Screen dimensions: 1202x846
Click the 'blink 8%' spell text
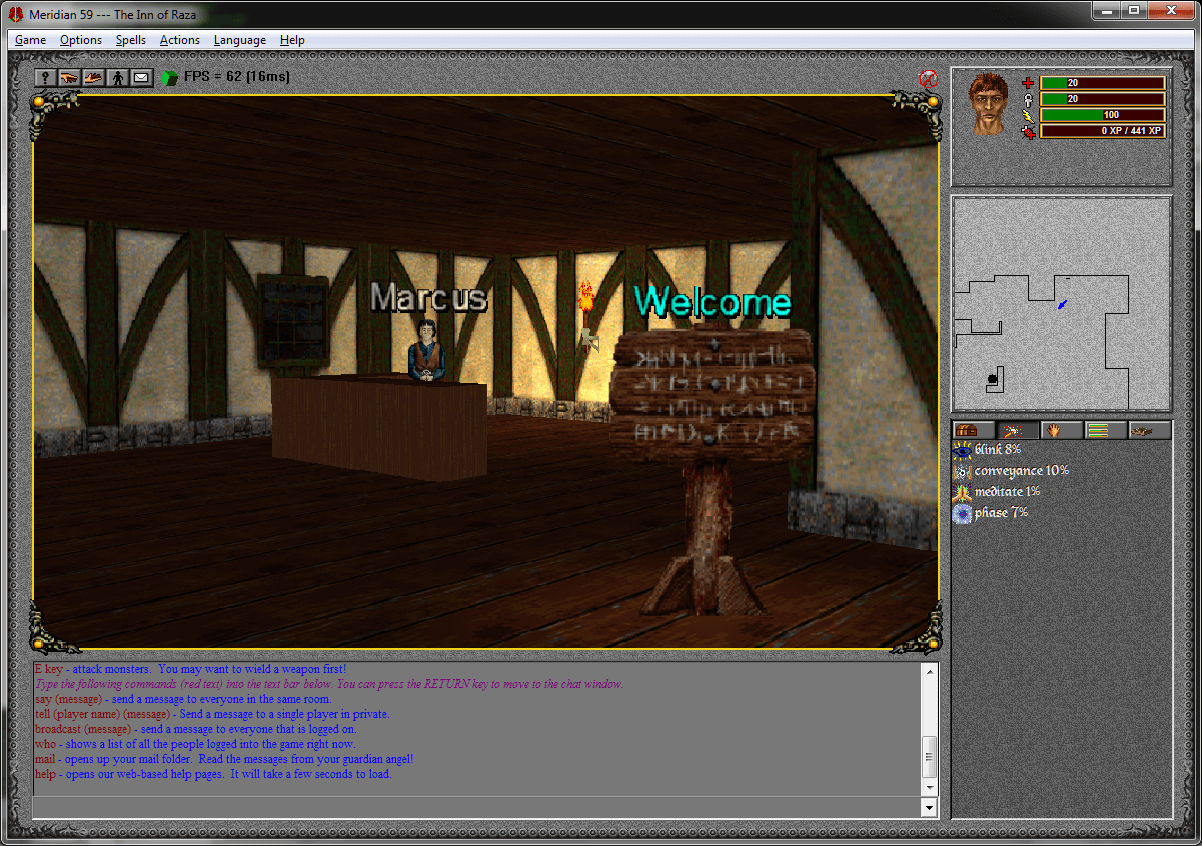pyautogui.click(x=997, y=450)
